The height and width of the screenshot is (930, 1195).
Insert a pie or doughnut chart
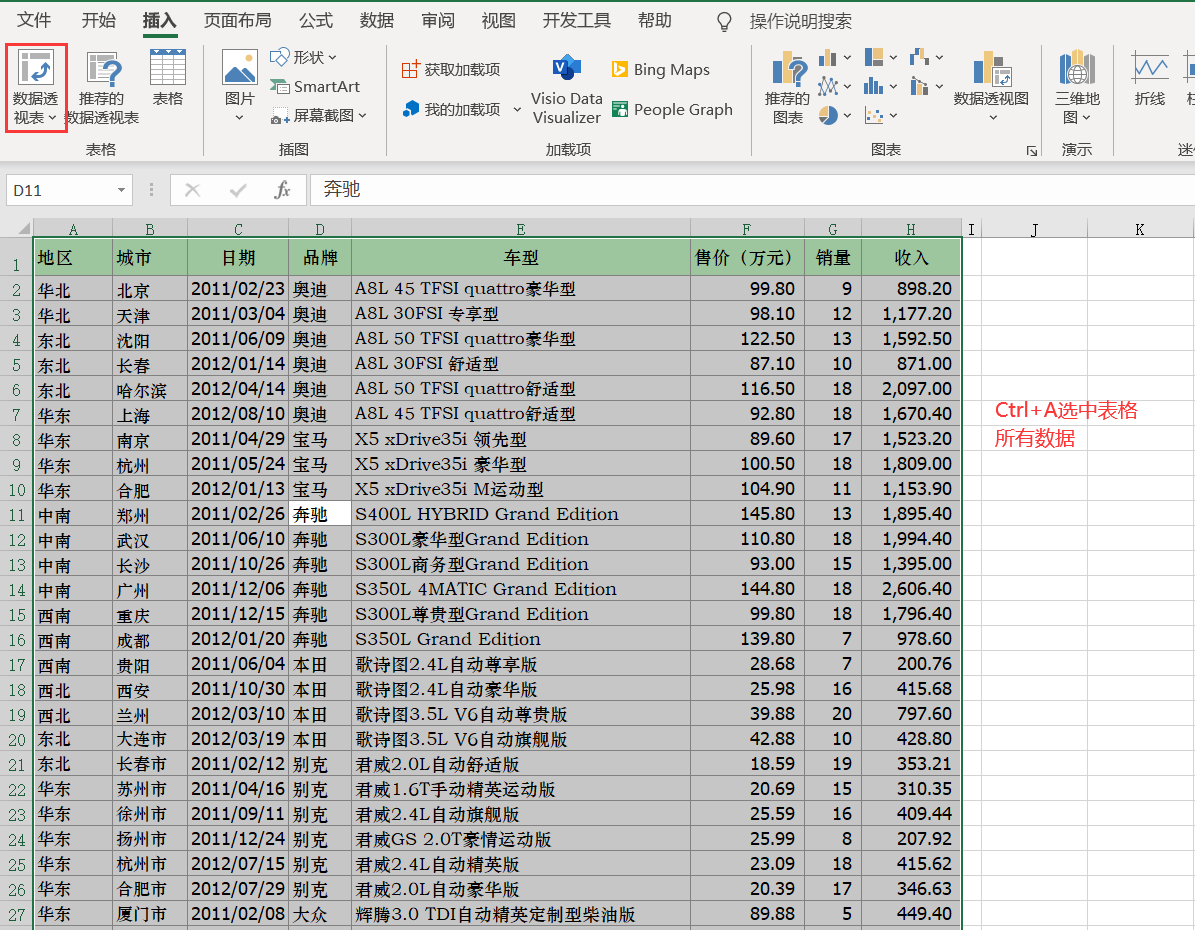tap(828, 115)
